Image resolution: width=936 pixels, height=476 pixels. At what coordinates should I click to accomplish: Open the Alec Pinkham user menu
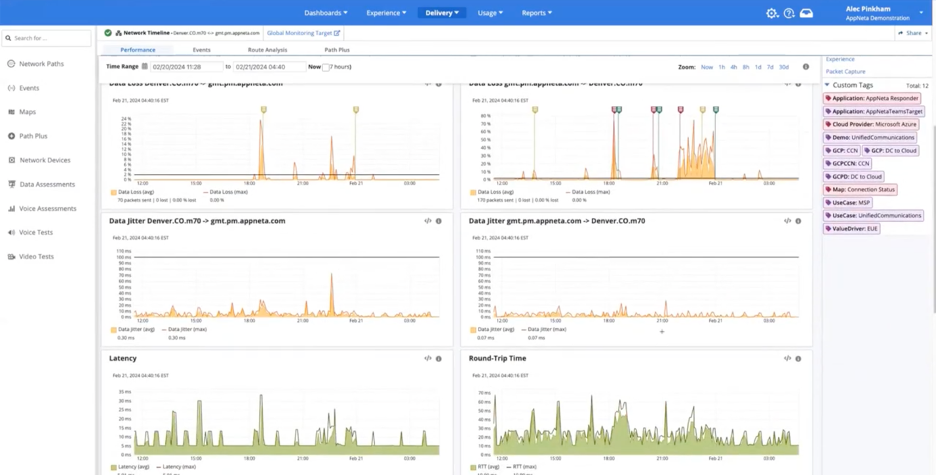[x=885, y=13]
